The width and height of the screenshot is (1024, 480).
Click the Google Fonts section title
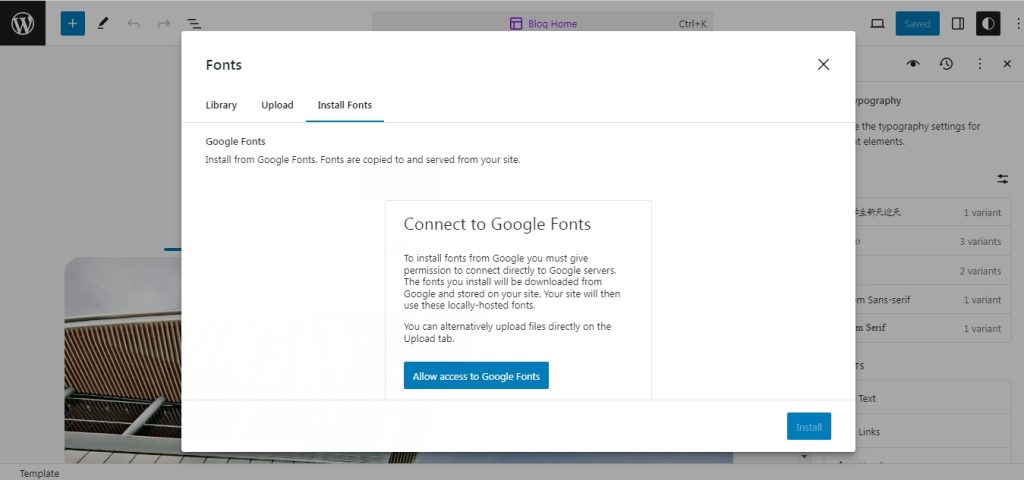tap(235, 141)
